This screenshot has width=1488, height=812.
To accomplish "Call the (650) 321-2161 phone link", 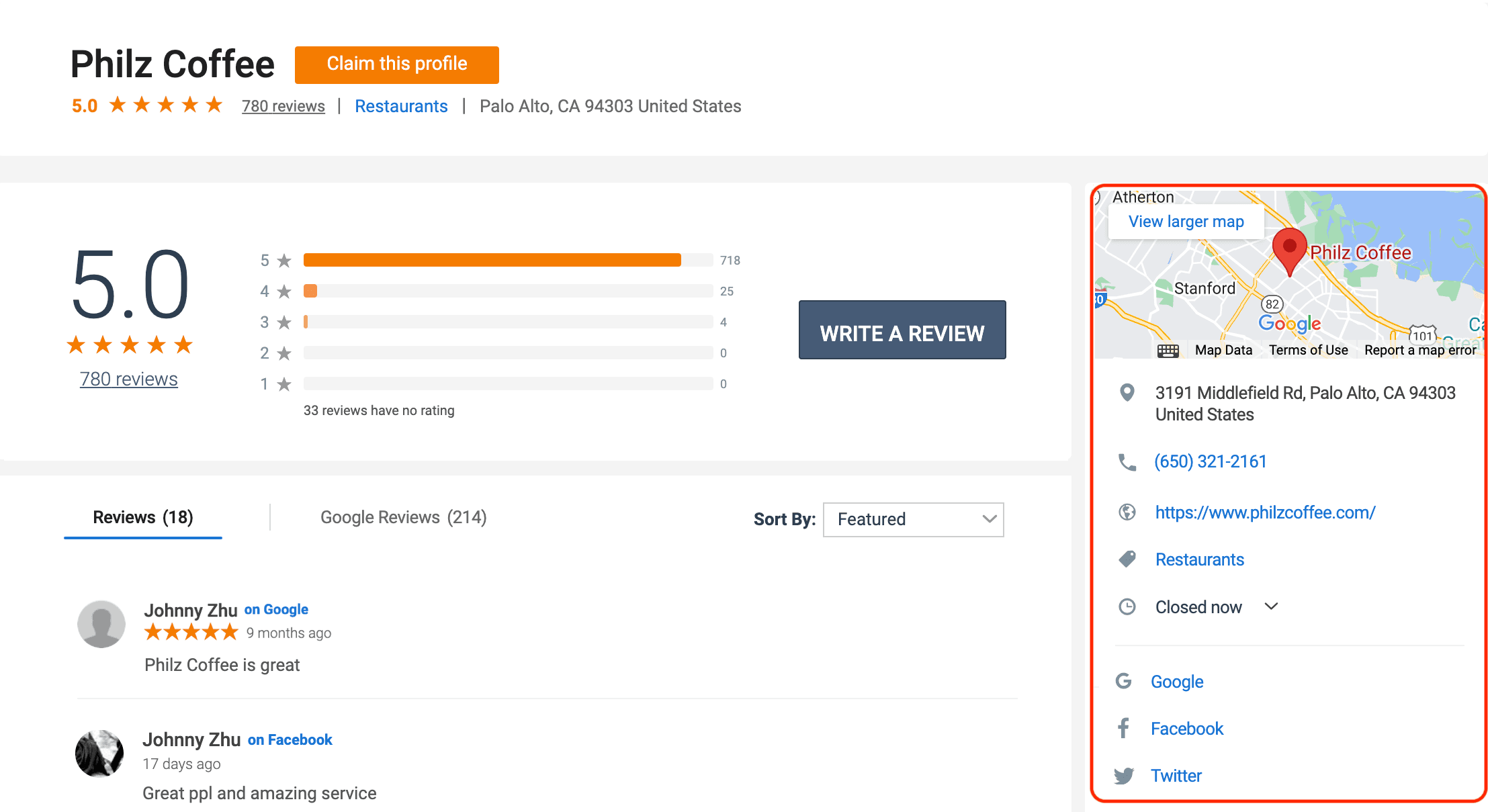I will (1211, 461).
